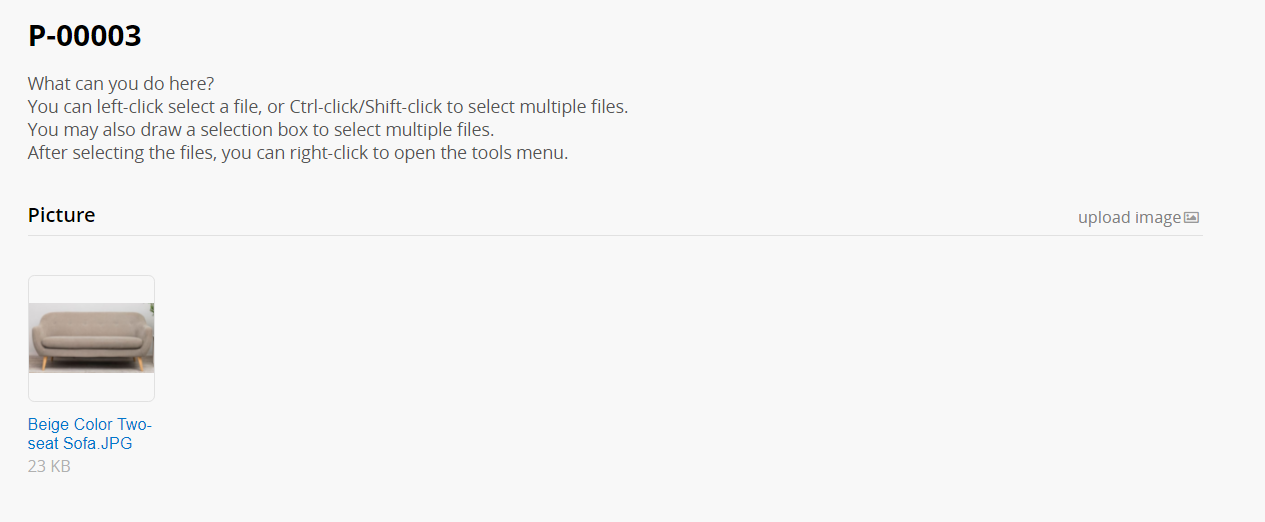The image size is (1265, 522).
Task: Select the beige sofa thumbnail image
Action: pyautogui.click(x=91, y=338)
